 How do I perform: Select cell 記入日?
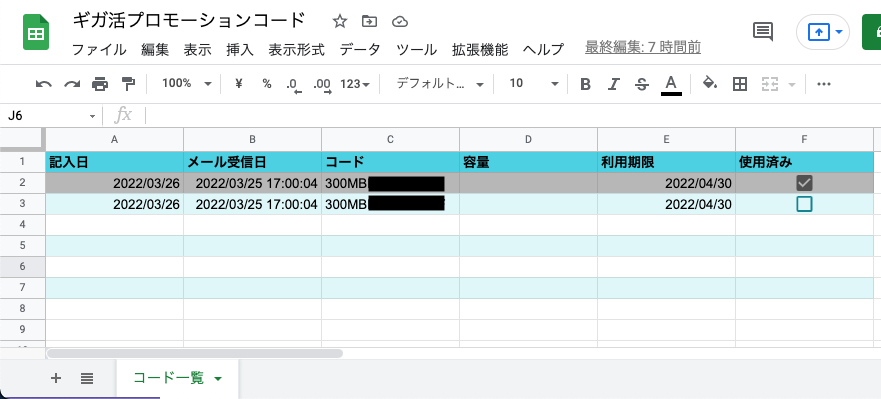(115, 162)
